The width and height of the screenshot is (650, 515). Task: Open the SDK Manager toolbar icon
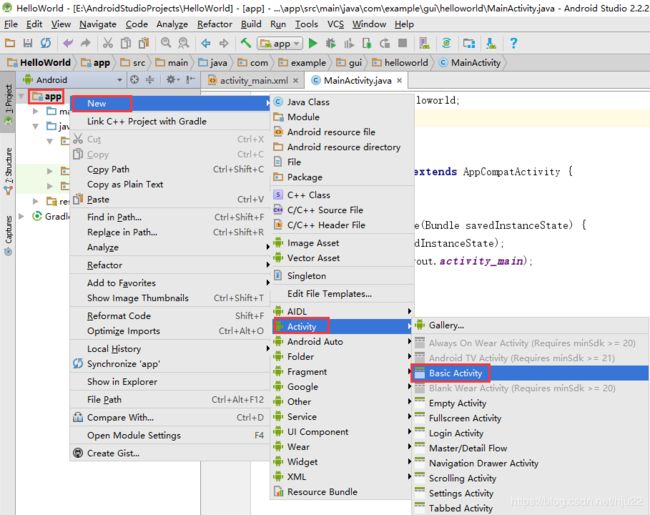[x=491, y=43]
